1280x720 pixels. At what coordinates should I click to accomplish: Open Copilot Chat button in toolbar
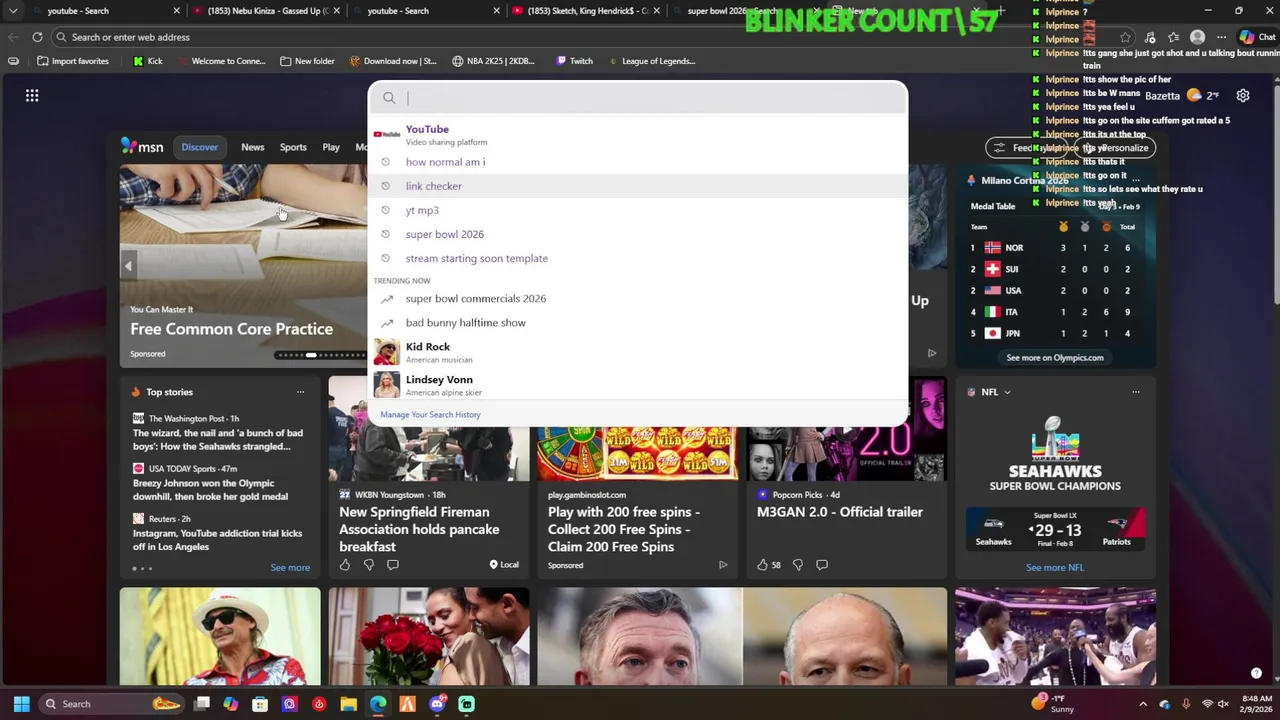click(1257, 37)
